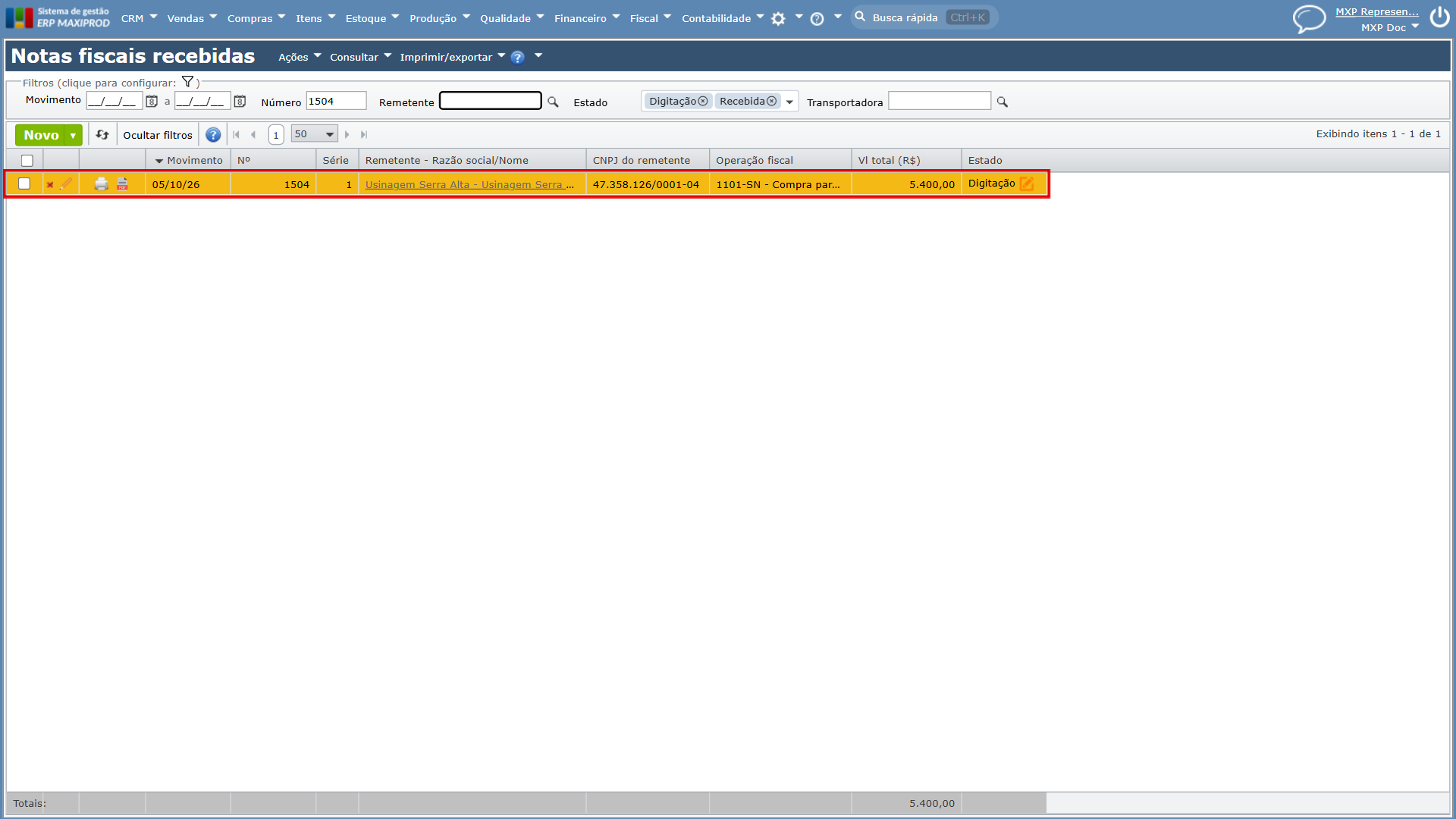The image size is (1456, 819).
Task: Open the Ações menu
Action: (300, 57)
